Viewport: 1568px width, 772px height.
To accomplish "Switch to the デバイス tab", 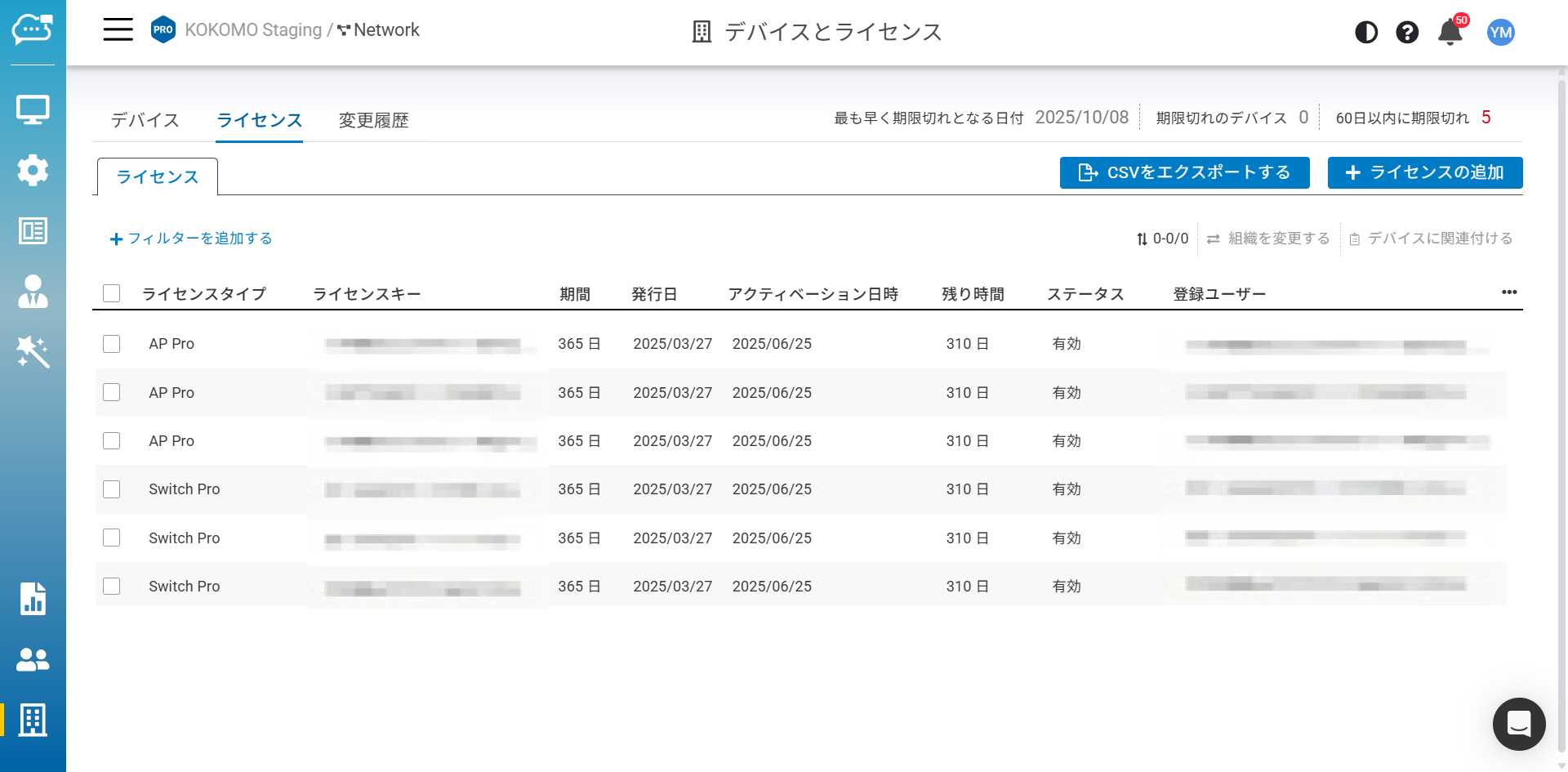I will (145, 120).
